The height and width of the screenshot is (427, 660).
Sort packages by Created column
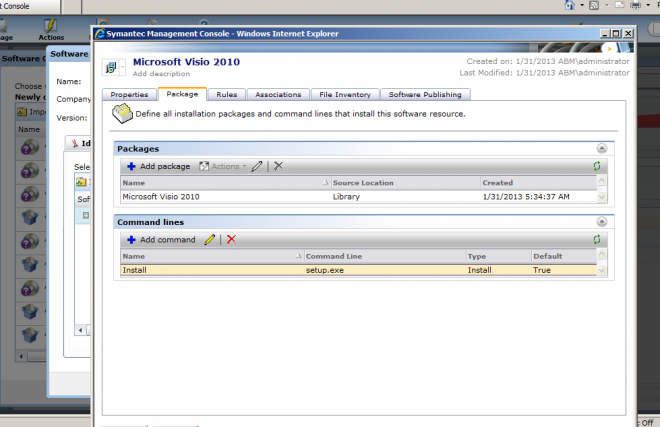click(538, 183)
